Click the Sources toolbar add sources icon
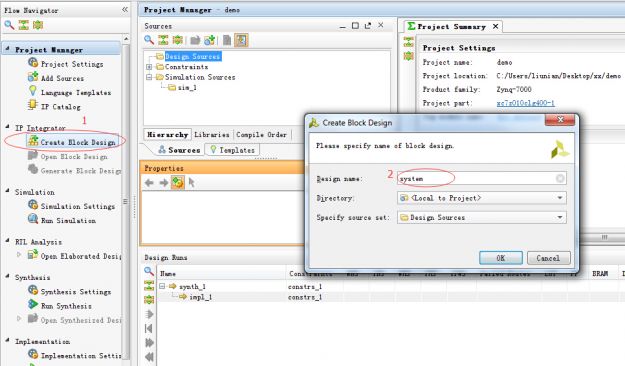Viewport: 625px width, 366px height. [x=210, y=40]
